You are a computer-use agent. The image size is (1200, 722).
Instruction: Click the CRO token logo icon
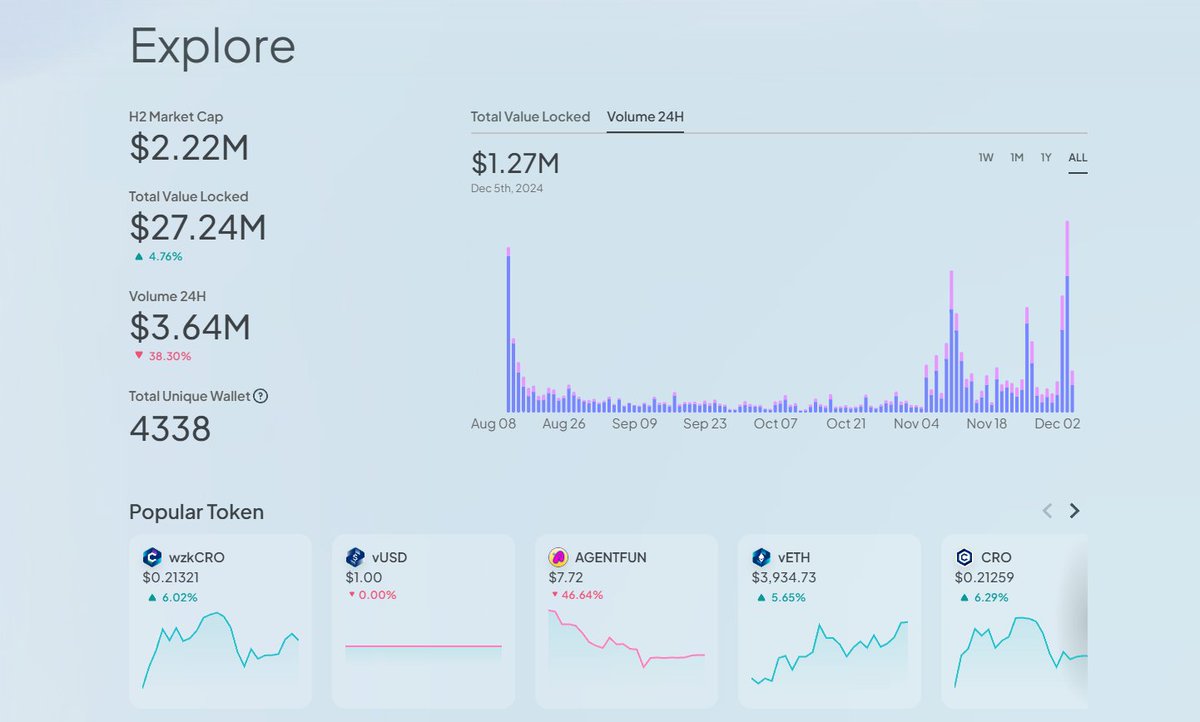coord(964,557)
